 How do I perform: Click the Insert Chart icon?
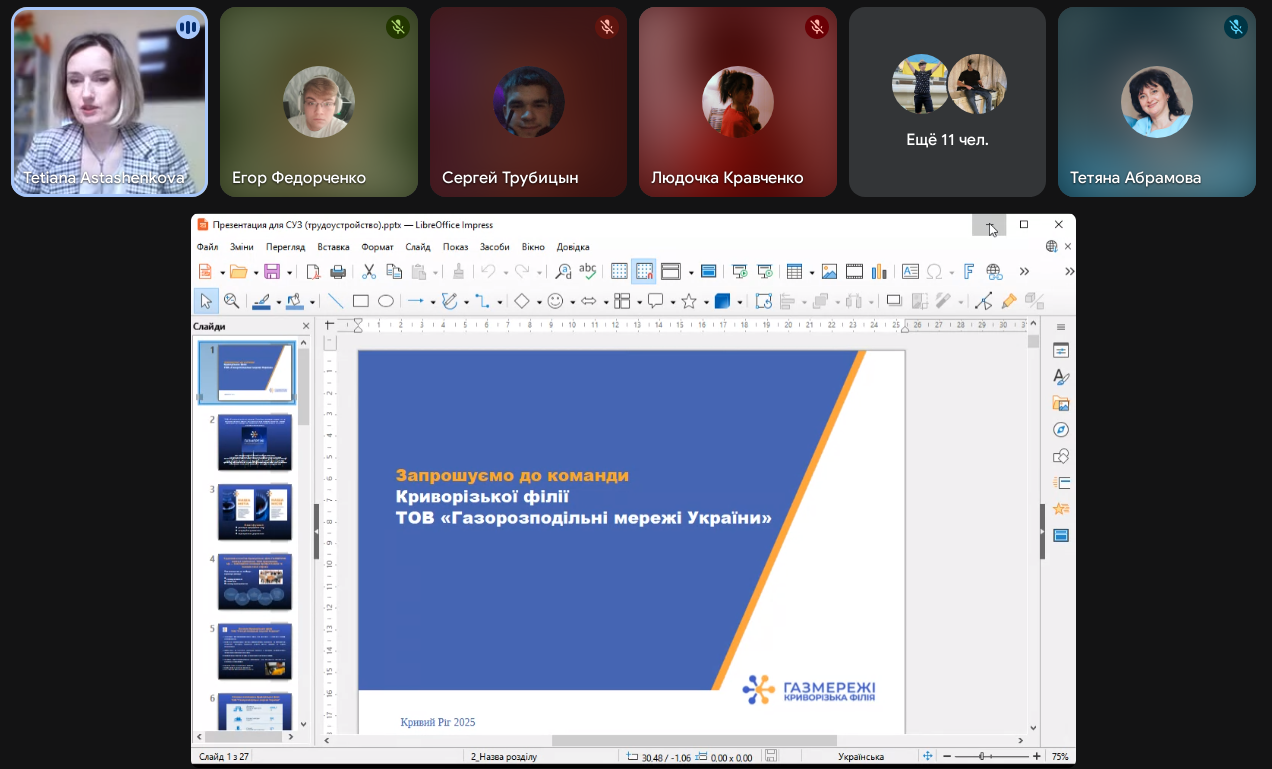pos(879,271)
